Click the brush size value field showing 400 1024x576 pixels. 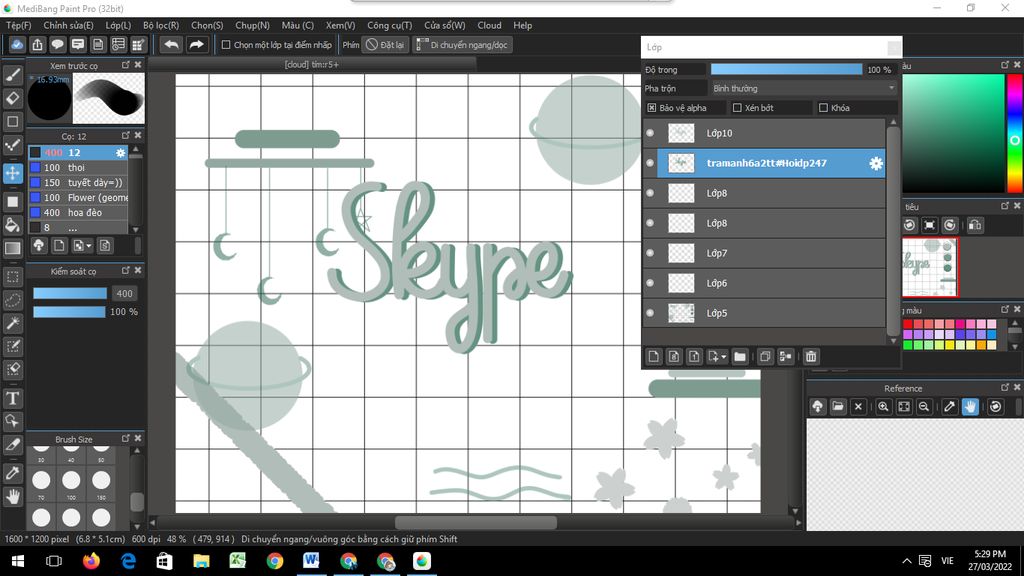click(125, 294)
